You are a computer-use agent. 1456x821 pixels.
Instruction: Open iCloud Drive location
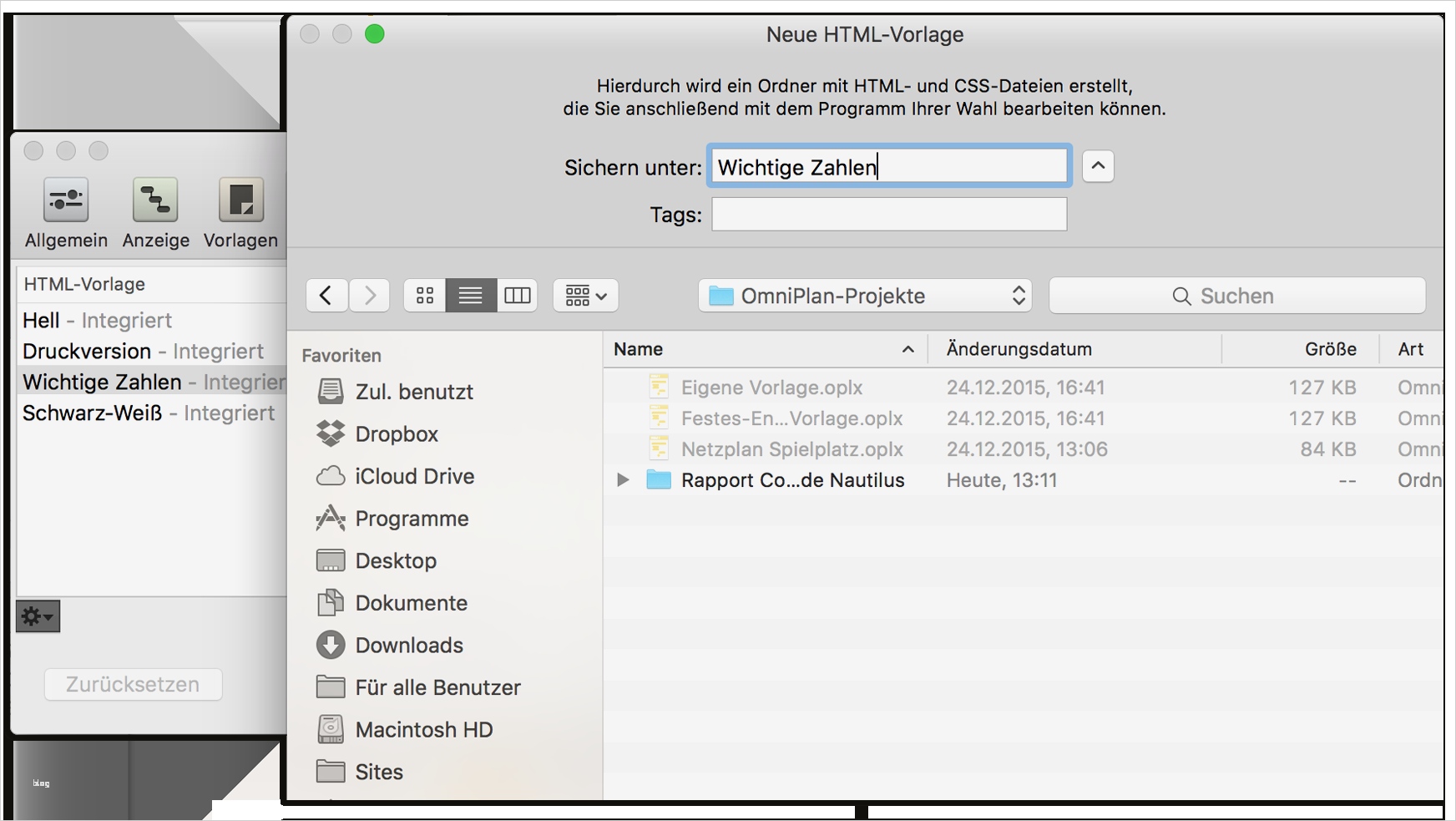(414, 476)
